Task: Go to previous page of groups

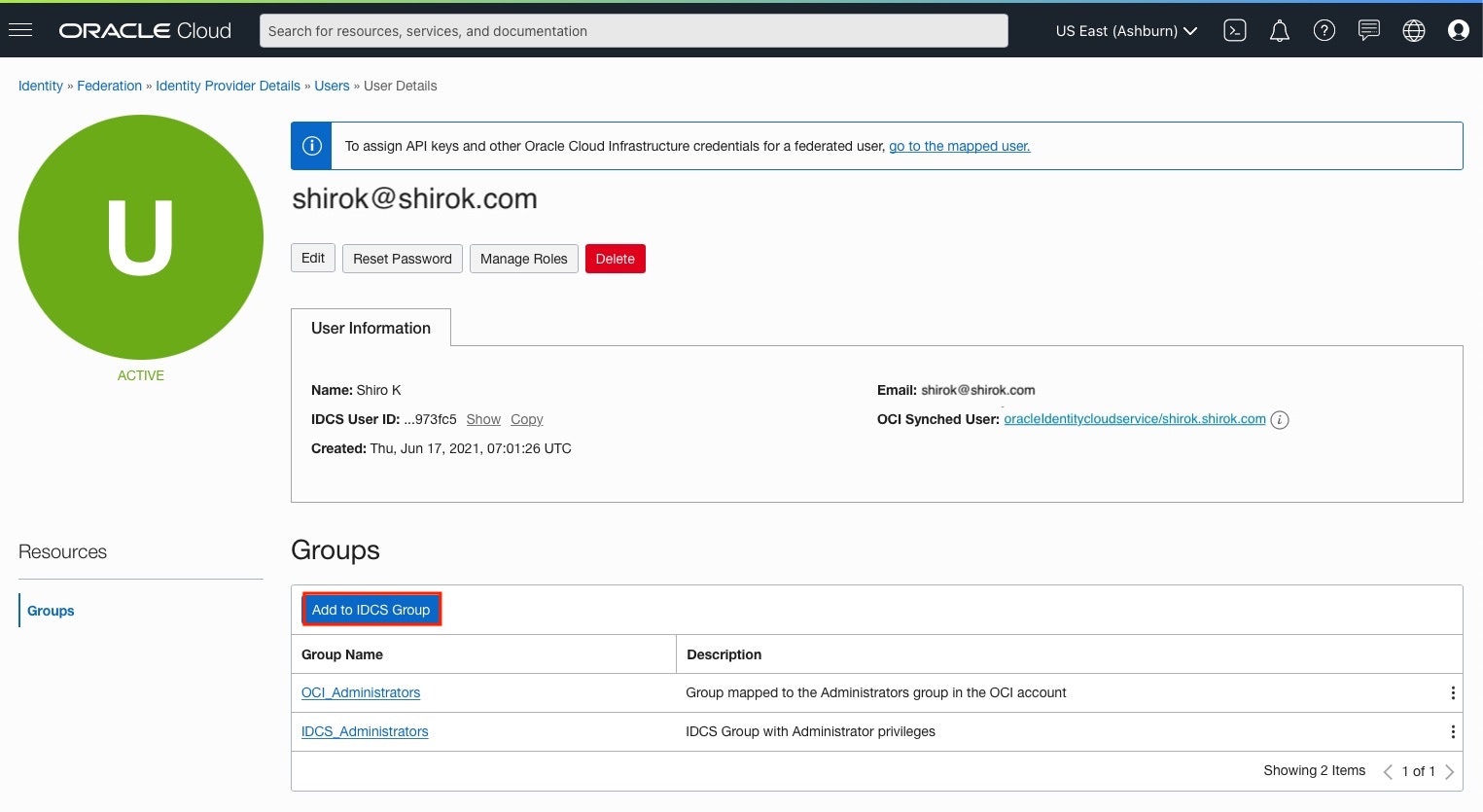Action: 1388,772
